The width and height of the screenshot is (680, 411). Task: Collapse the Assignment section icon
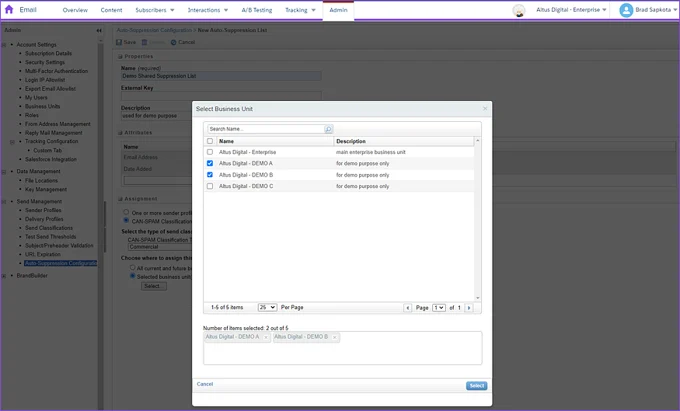coord(120,199)
